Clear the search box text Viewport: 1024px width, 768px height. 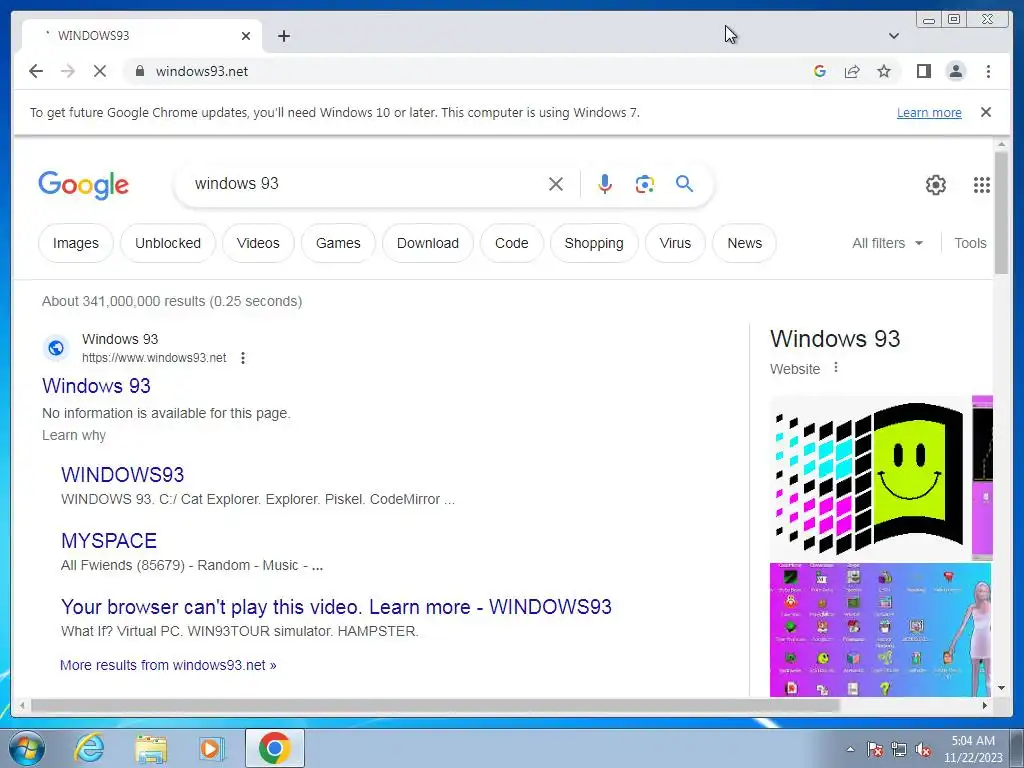click(x=556, y=184)
